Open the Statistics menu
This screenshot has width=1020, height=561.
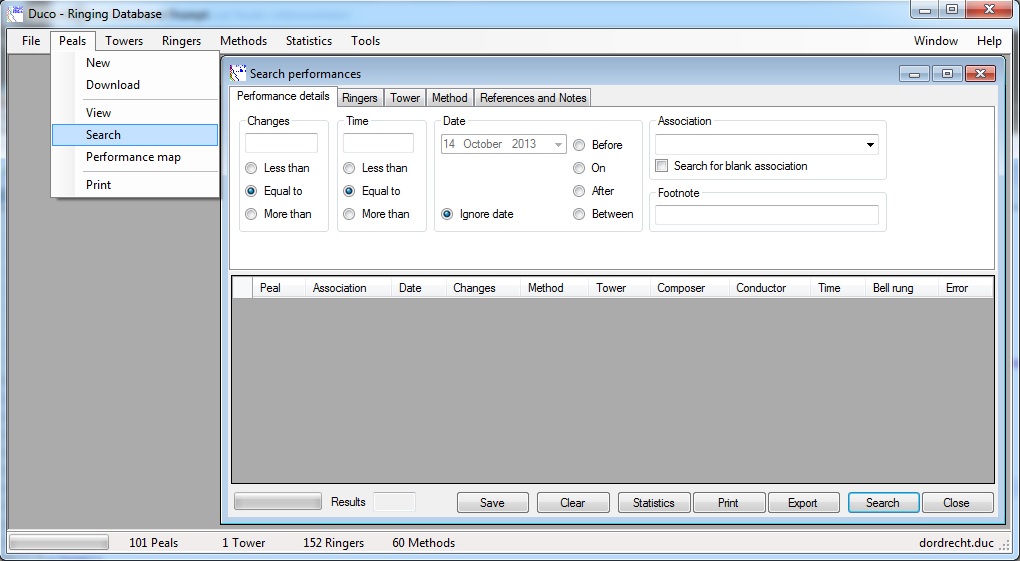(x=308, y=41)
